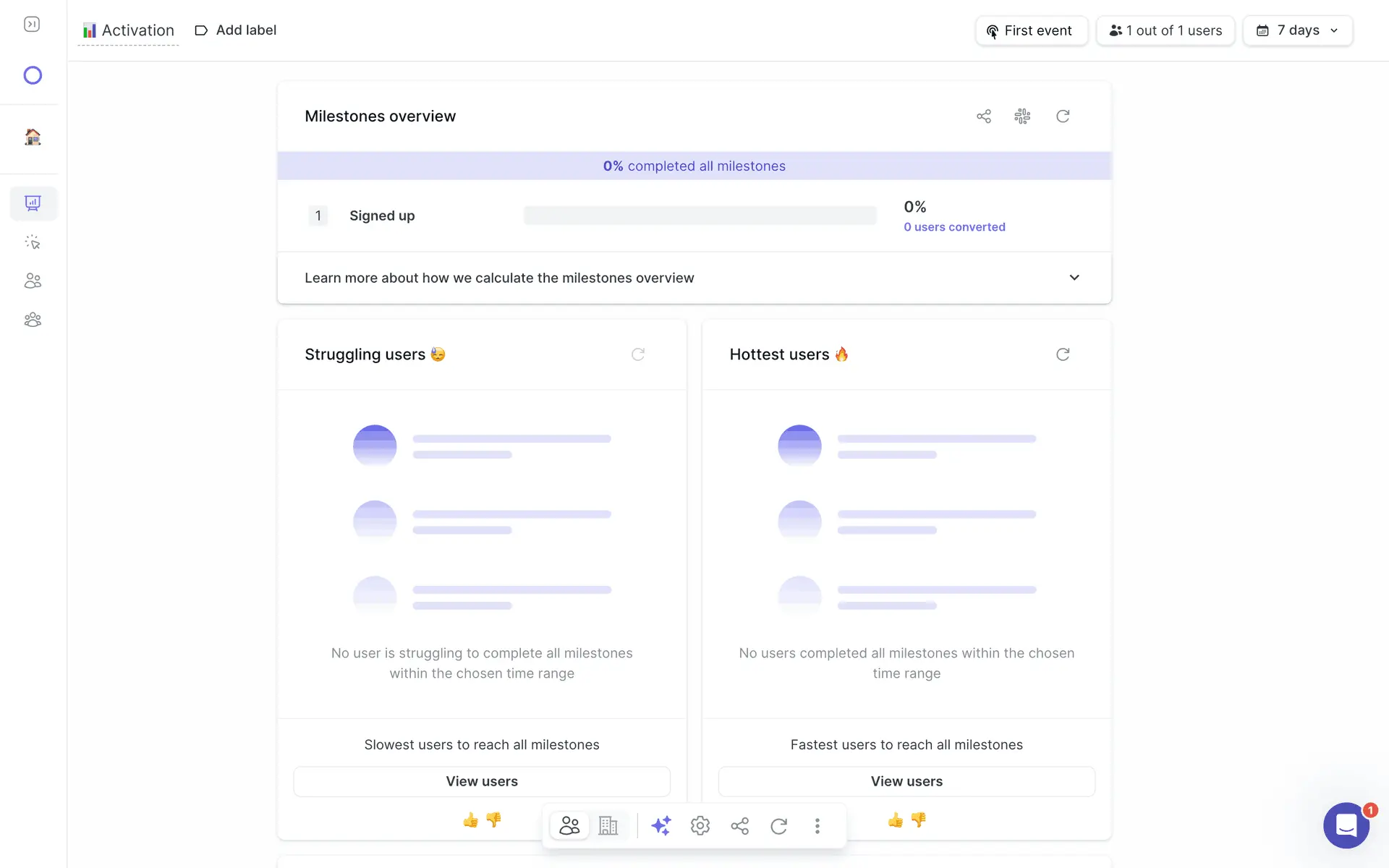Open the events tracking sidebar item
This screenshot has height=868, width=1389.
(x=33, y=242)
